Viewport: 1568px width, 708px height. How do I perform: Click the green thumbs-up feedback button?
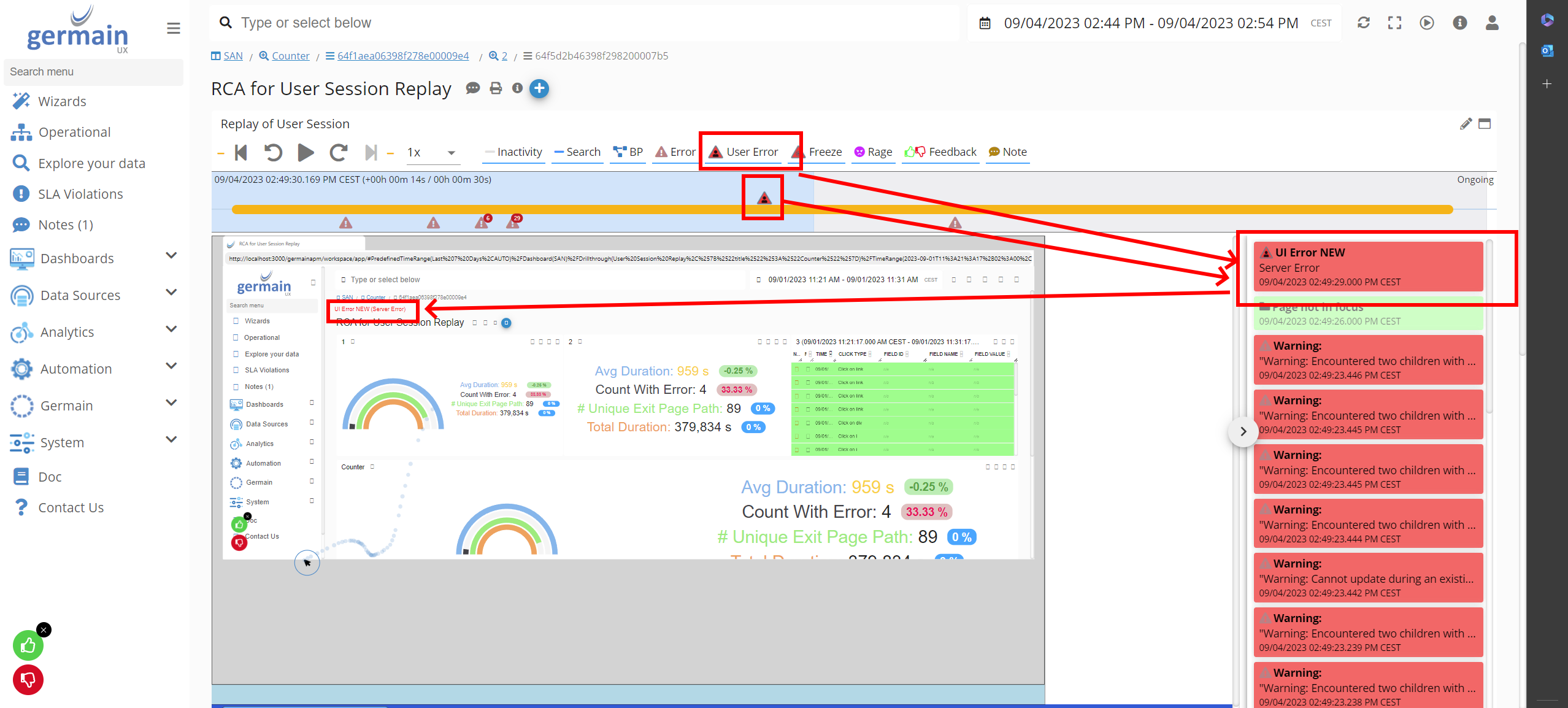(x=28, y=645)
